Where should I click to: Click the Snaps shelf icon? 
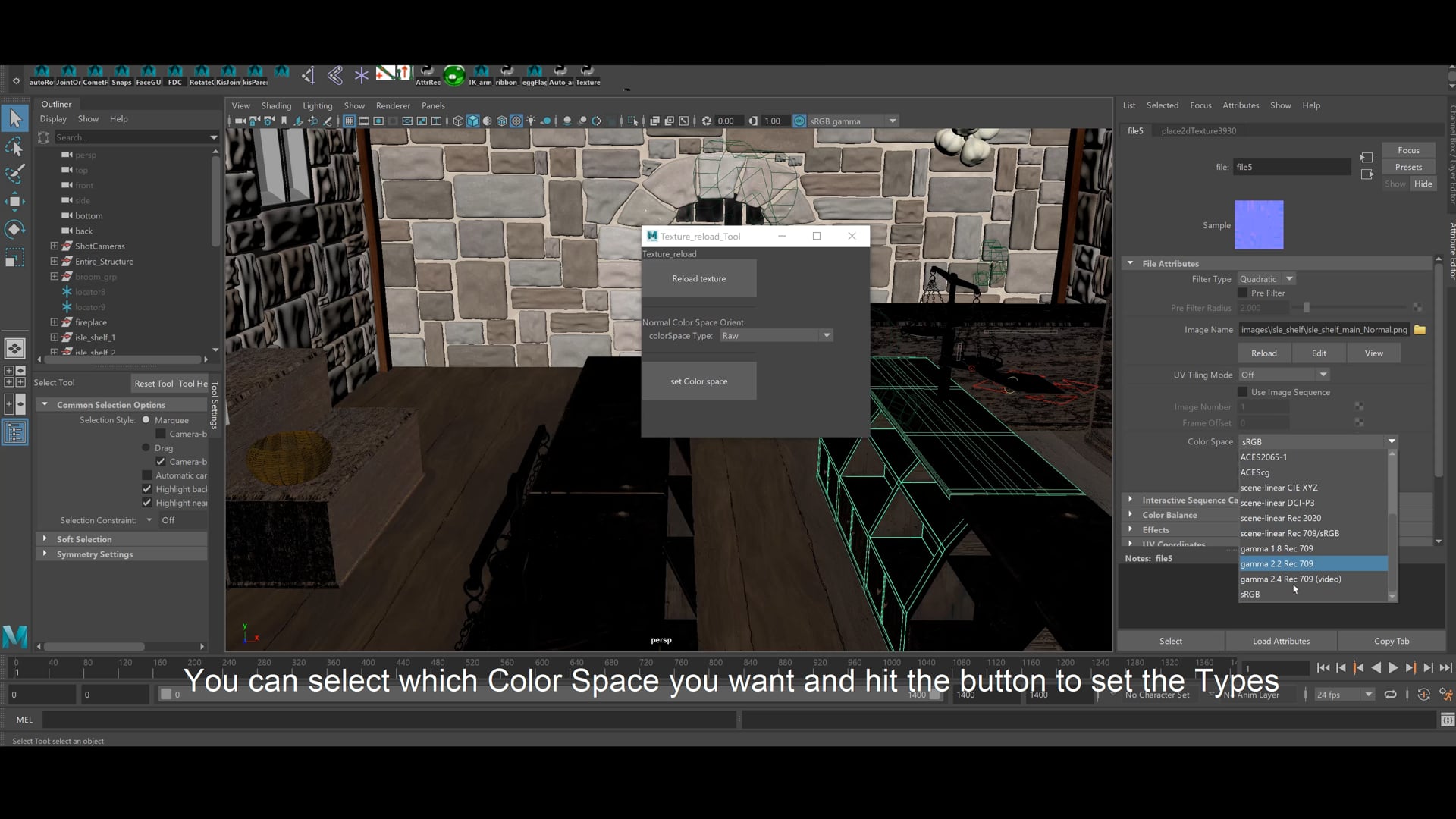click(121, 76)
